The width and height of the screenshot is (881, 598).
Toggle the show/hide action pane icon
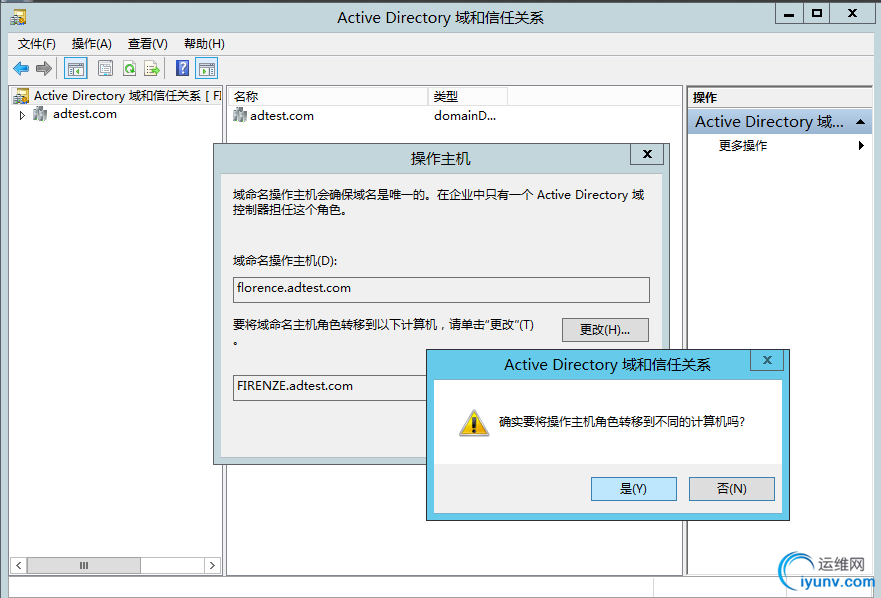click(206, 69)
